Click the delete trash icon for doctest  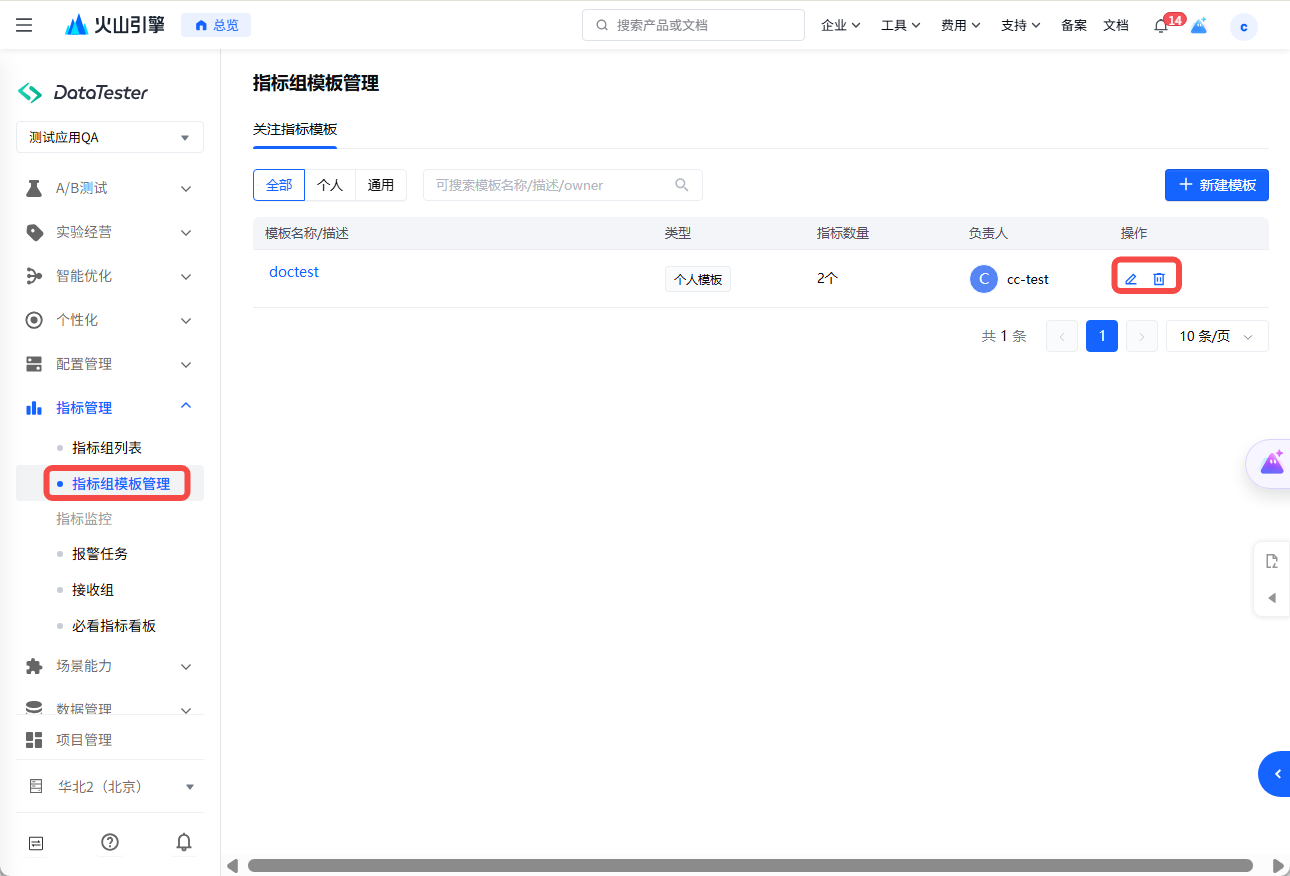1159,279
